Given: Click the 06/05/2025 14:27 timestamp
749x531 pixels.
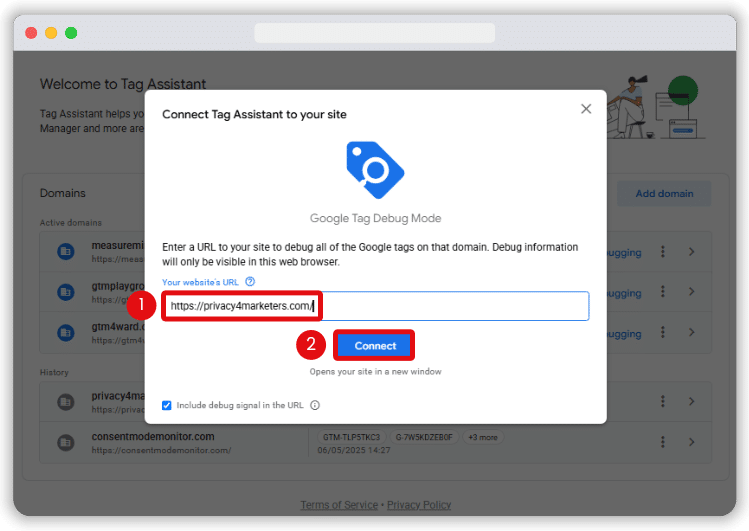Looking at the screenshot, I should click(x=354, y=450).
